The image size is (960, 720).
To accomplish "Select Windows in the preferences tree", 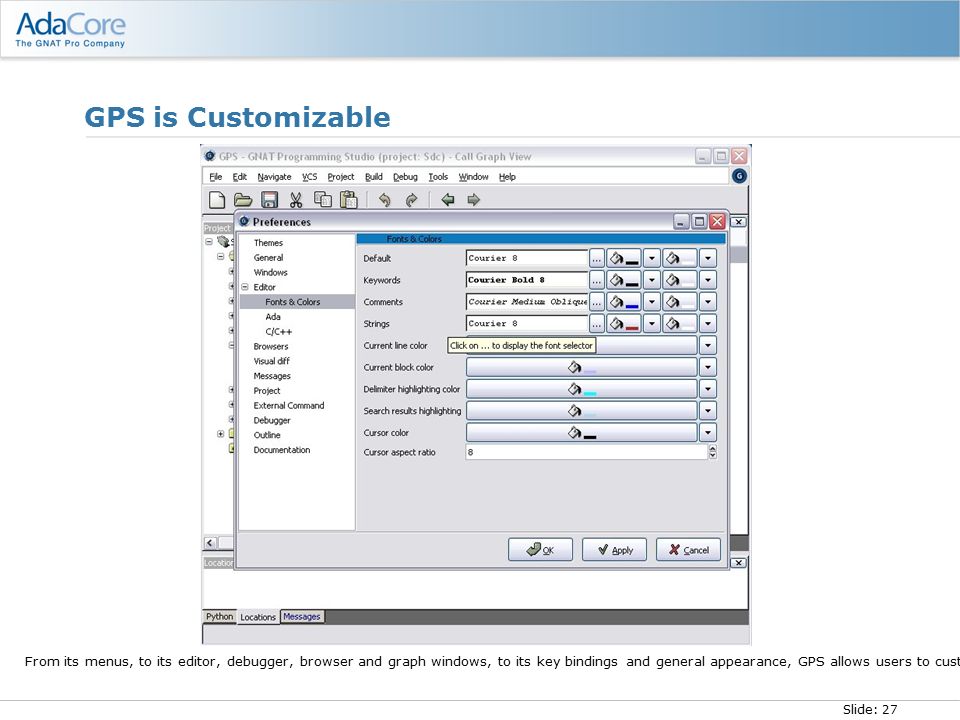I will (x=270, y=272).
